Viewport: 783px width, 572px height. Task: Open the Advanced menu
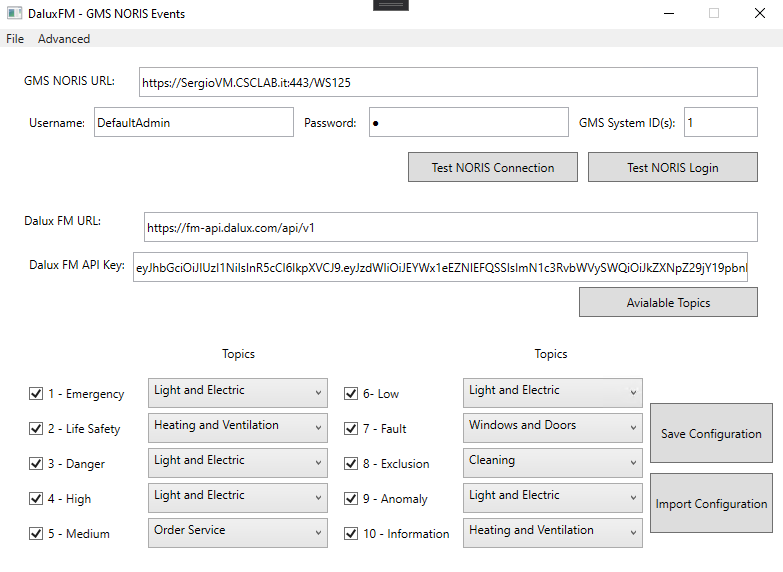click(64, 39)
